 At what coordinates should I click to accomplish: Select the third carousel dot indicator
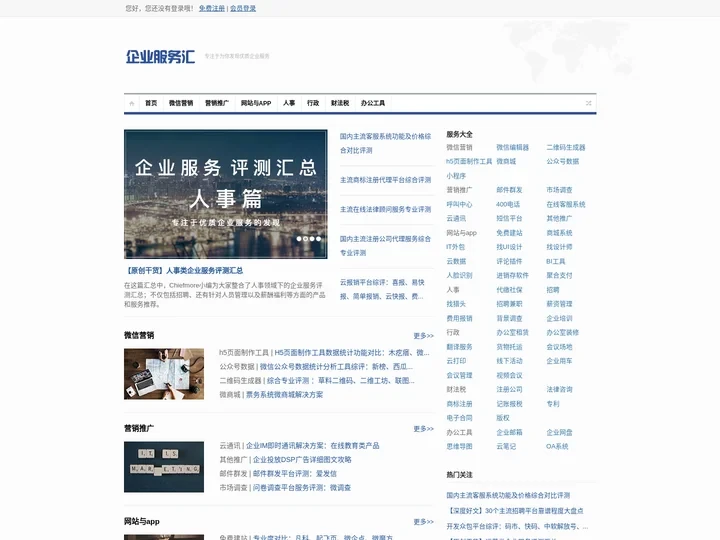click(312, 239)
